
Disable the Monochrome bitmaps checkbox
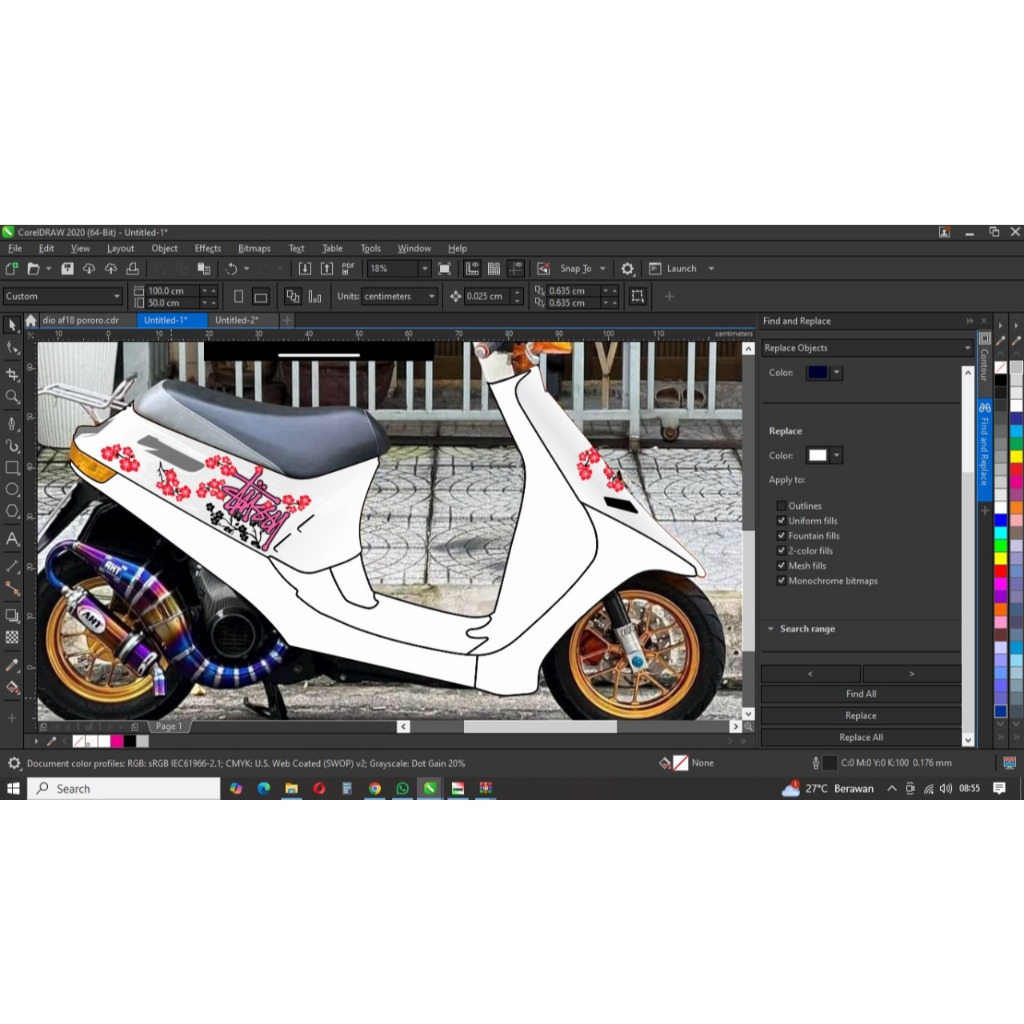click(782, 580)
